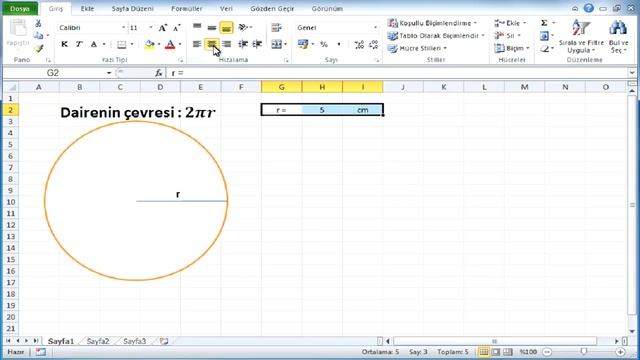Expand the Biçim cells menu
The width and height of the screenshot is (640, 360).
(x=512, y=49)
